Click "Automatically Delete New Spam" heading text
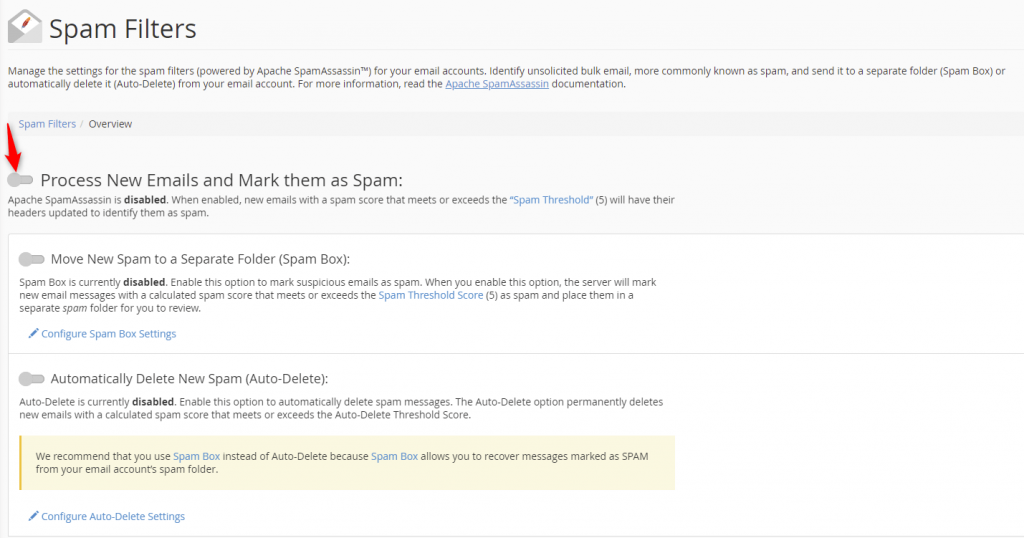The width and height of the screenshot is (1024, 538). [x=189, y=379]
